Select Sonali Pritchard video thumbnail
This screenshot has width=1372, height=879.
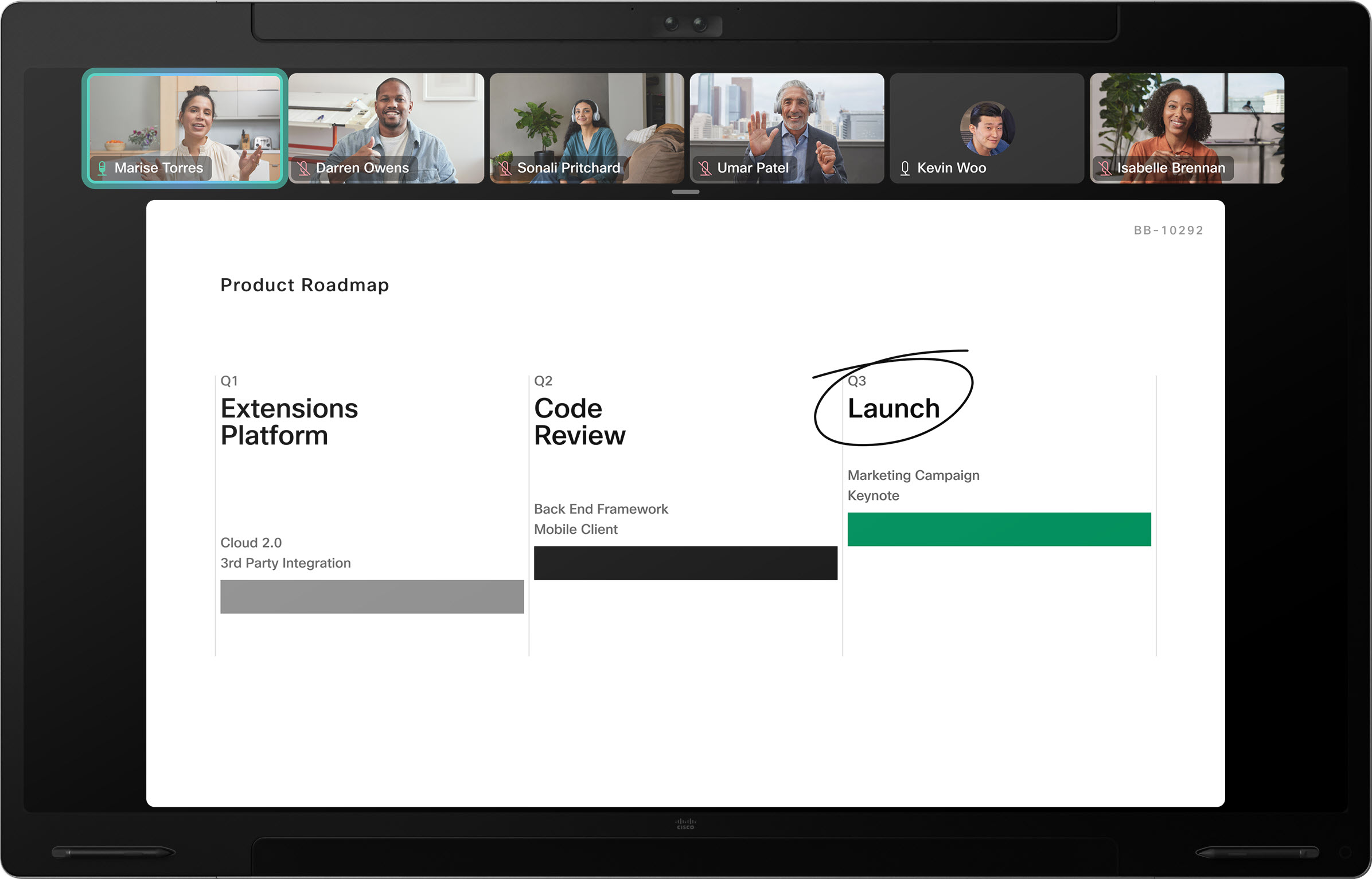tap(587, 128)
